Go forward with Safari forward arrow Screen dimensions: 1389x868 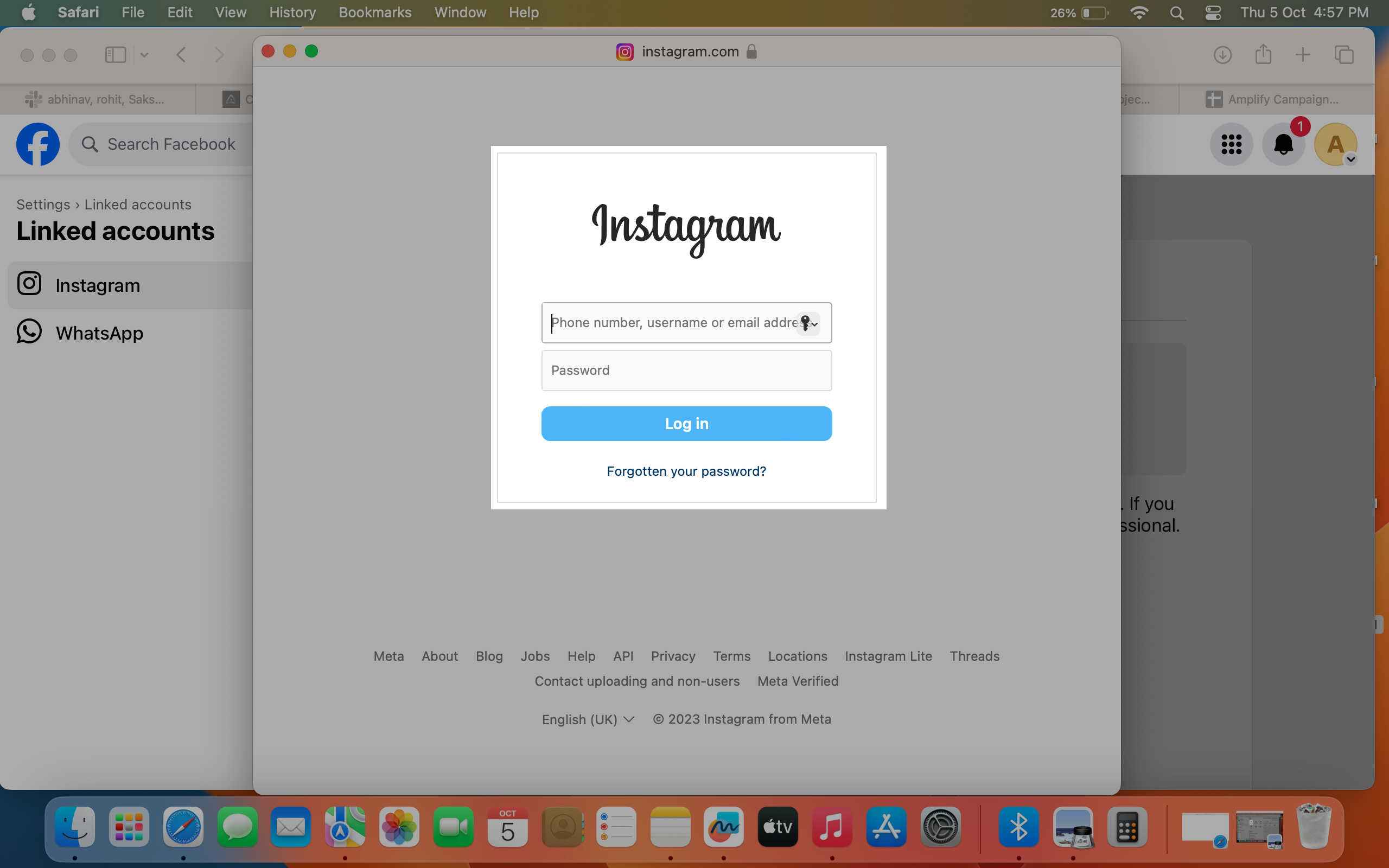(219, 55)
